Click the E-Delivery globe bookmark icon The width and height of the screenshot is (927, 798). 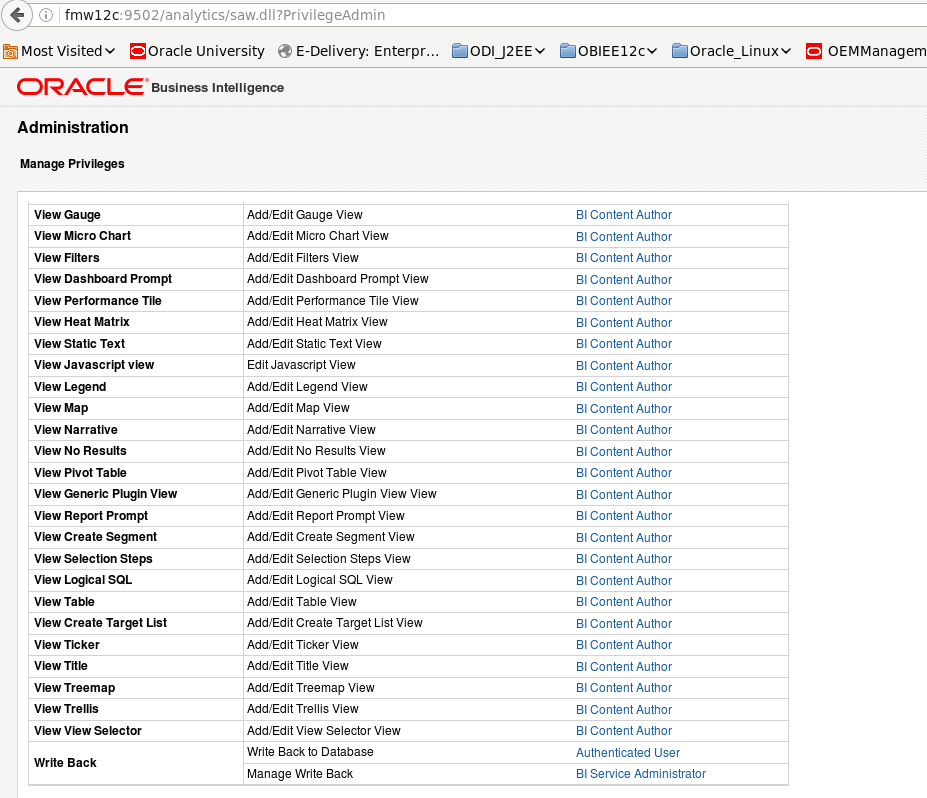(x=285, y=51)
